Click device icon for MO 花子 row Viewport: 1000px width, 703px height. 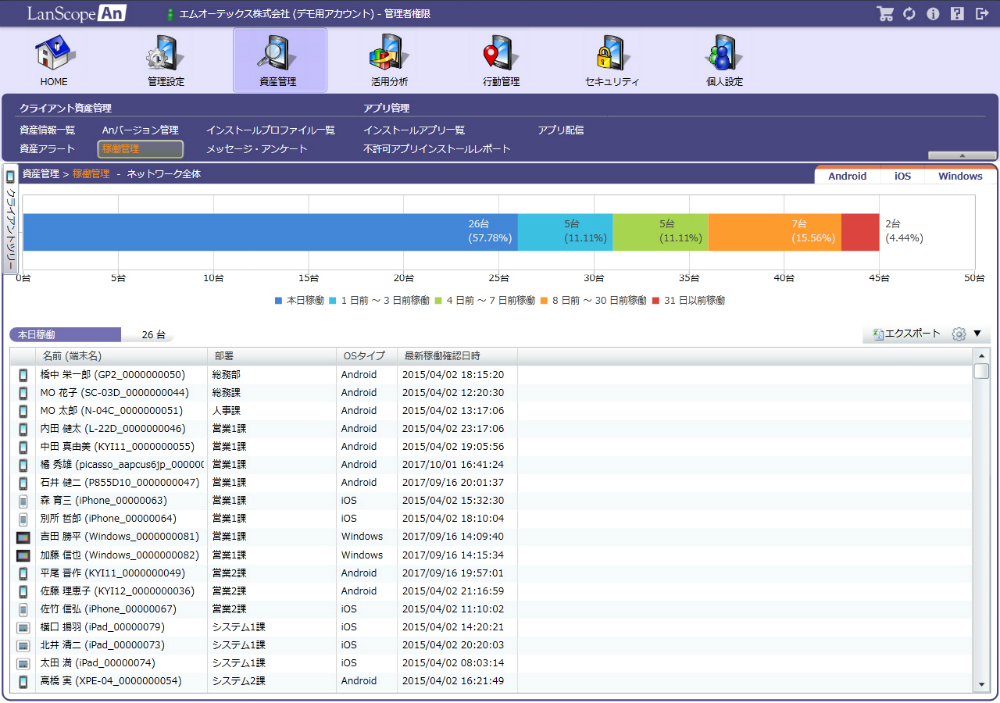click(x=23, y=393)
